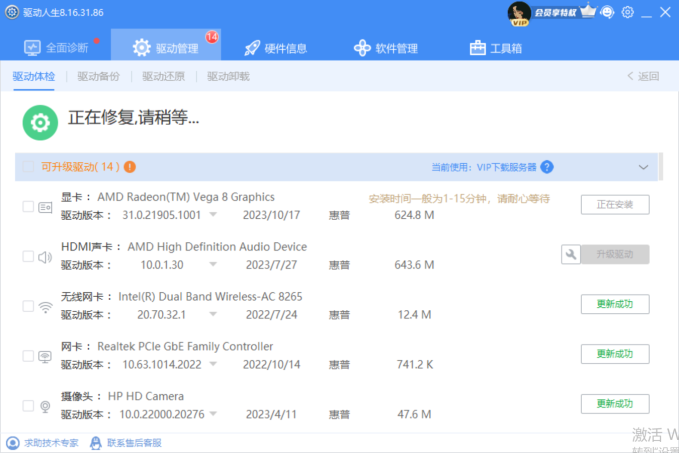Click the 会员享特权 crown banner
Screen dimensions: 679x453
click(565, 12)
